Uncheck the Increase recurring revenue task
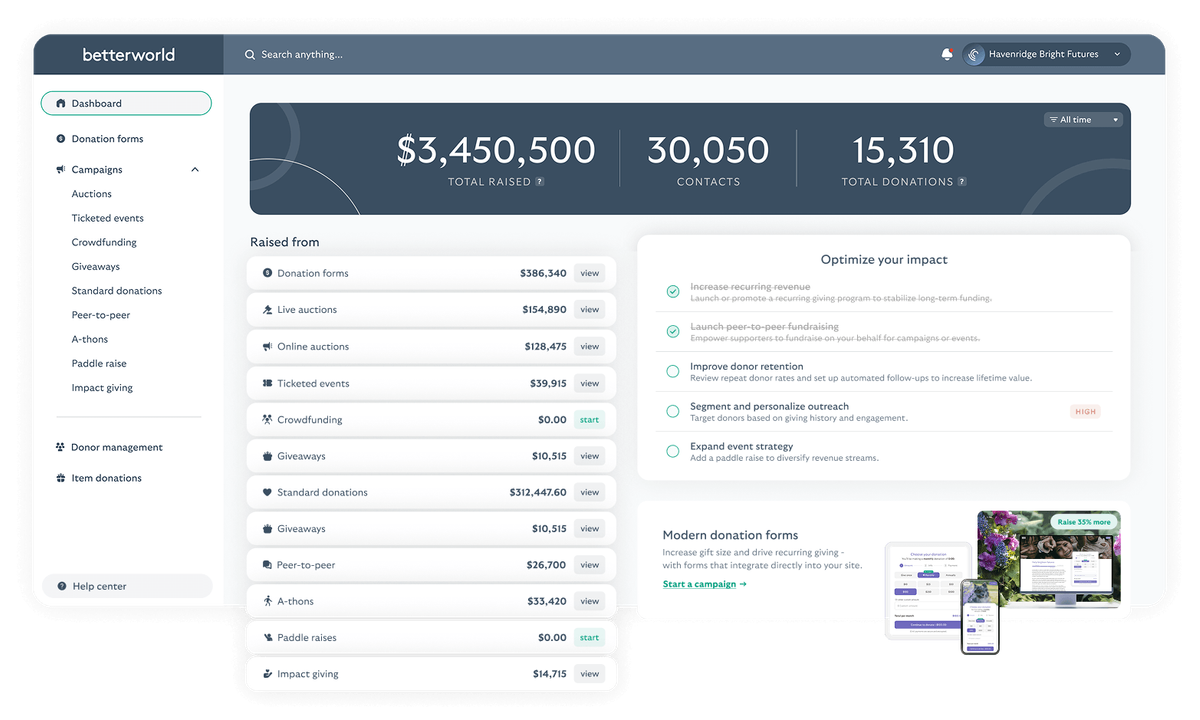The width and height of the screenshot is (1200, 720). tap(673, 292)
